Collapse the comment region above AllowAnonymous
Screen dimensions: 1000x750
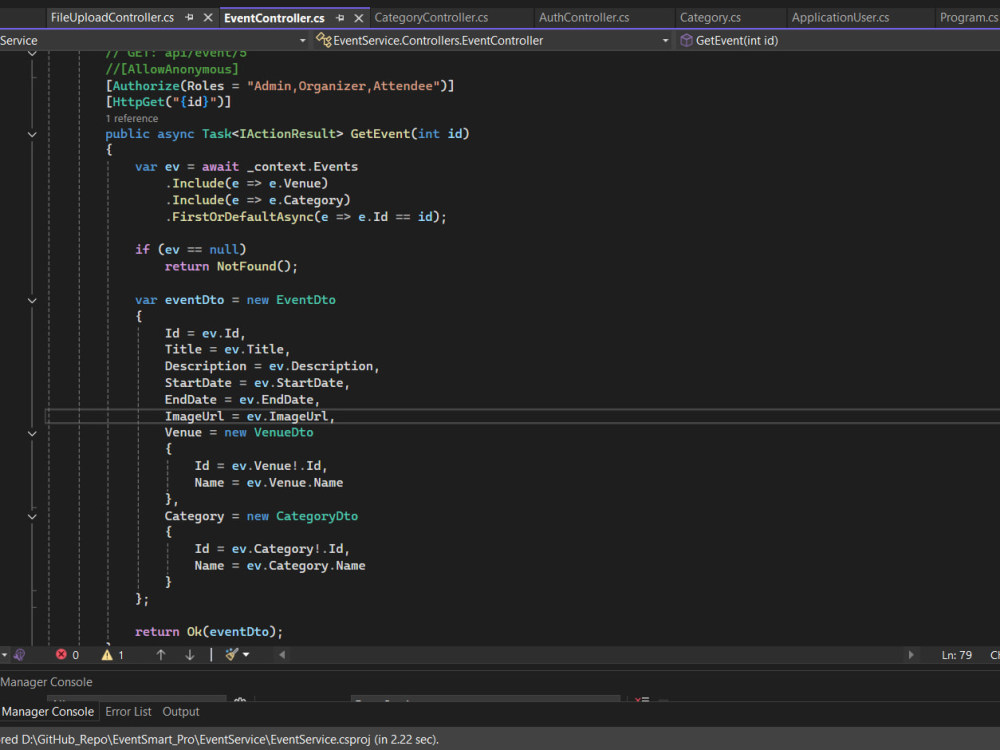click(x=32, y=54)
